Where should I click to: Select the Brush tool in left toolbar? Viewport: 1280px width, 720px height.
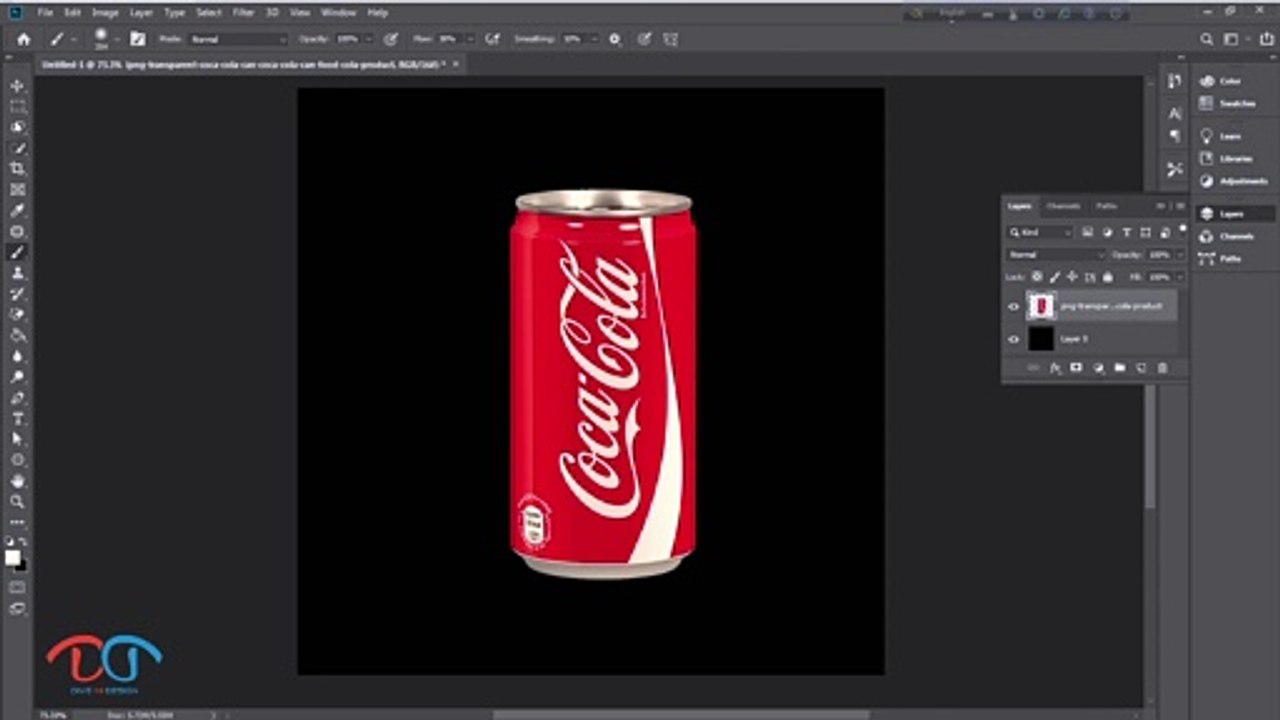pos(18,252)
